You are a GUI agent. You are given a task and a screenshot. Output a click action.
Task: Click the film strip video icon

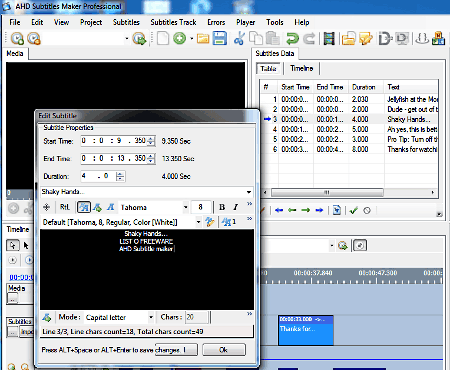point(329,39)
